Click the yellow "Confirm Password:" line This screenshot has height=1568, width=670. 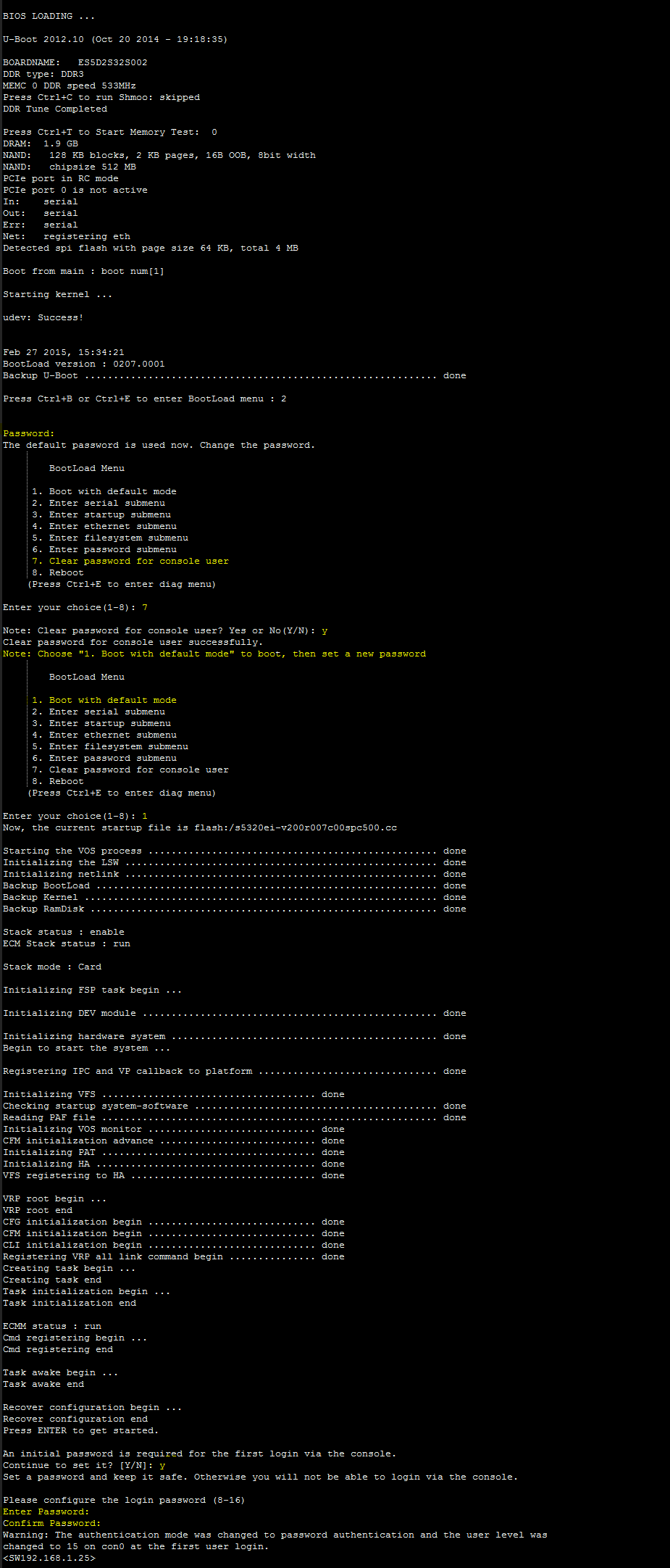(52, 1523)
